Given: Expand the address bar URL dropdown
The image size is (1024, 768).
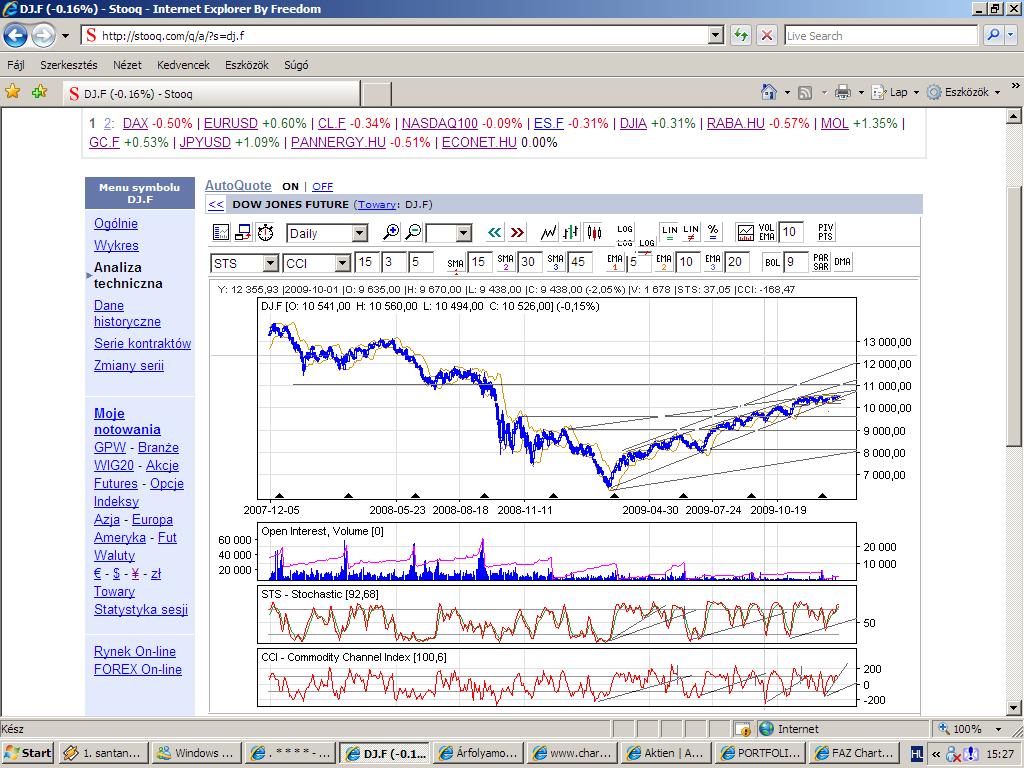Looking at the screenshot, I should click(716, 35).
